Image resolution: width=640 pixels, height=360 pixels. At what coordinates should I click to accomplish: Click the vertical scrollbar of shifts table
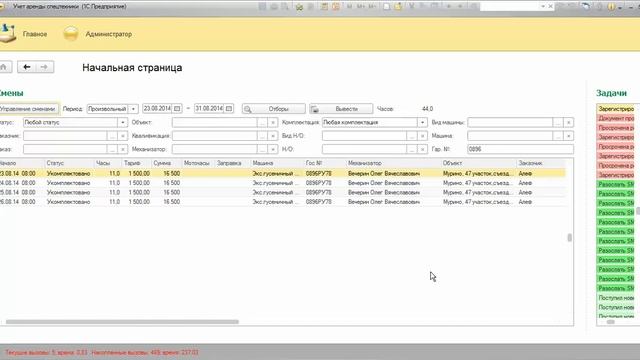pyautogui.click(x=570, y=238)
